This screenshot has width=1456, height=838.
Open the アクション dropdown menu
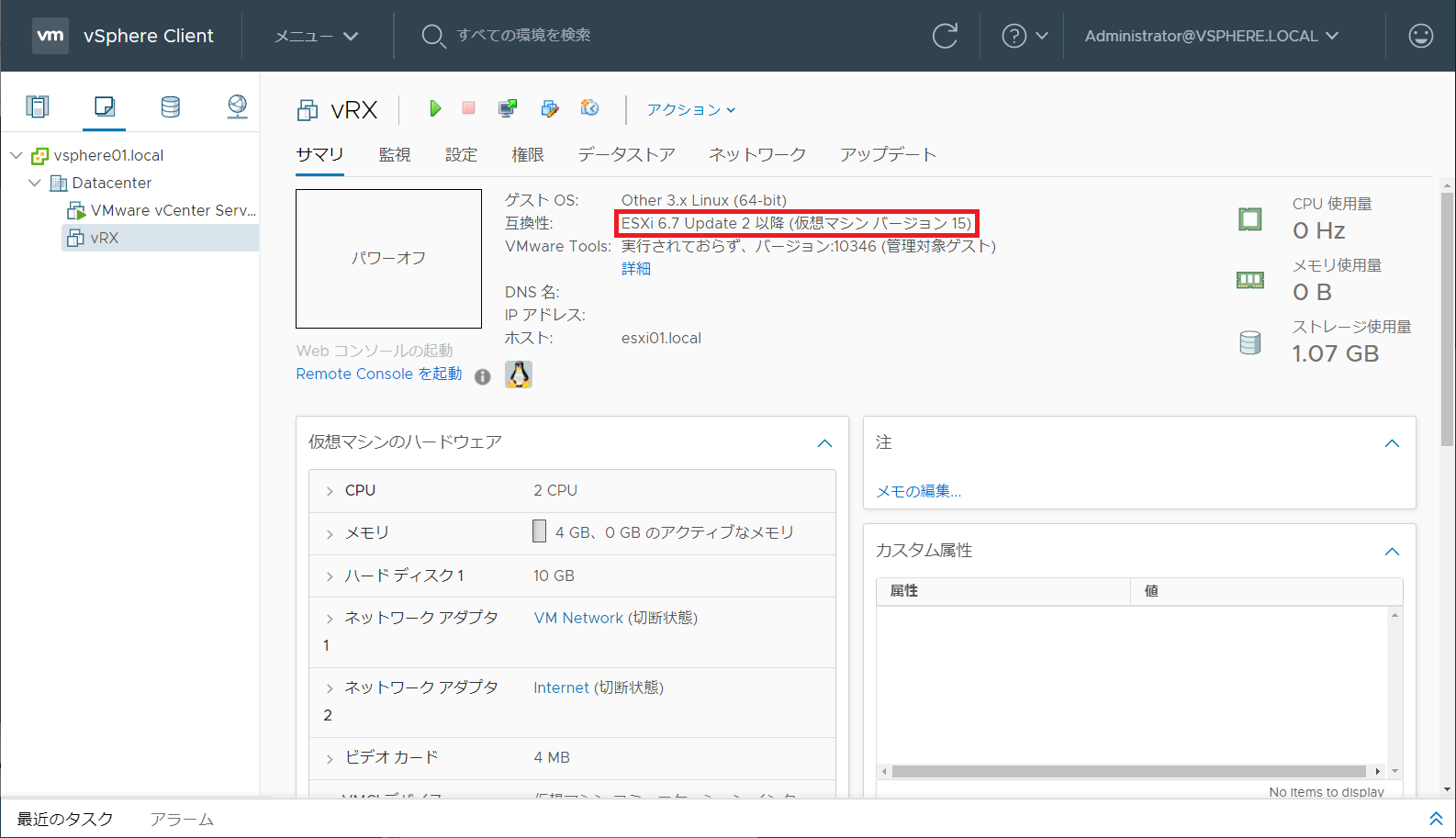pyautogui.click(x=691, y=109)
